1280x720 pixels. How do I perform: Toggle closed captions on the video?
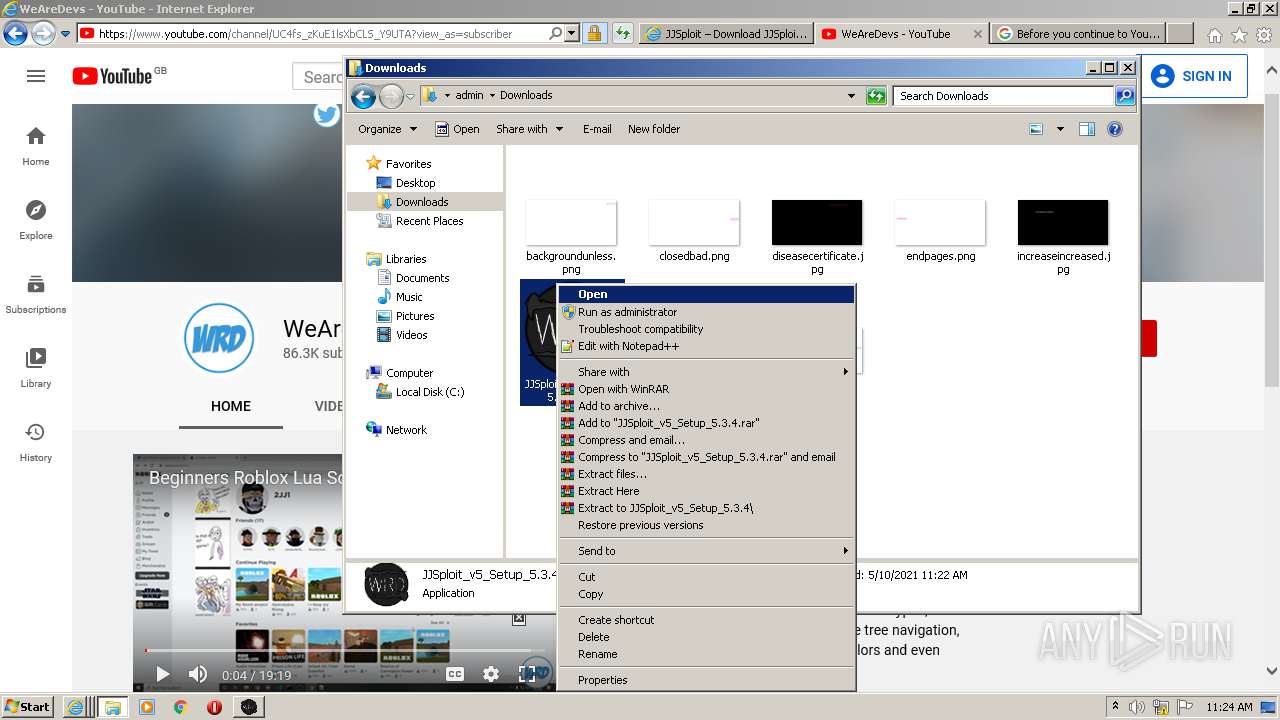[455, 675]
